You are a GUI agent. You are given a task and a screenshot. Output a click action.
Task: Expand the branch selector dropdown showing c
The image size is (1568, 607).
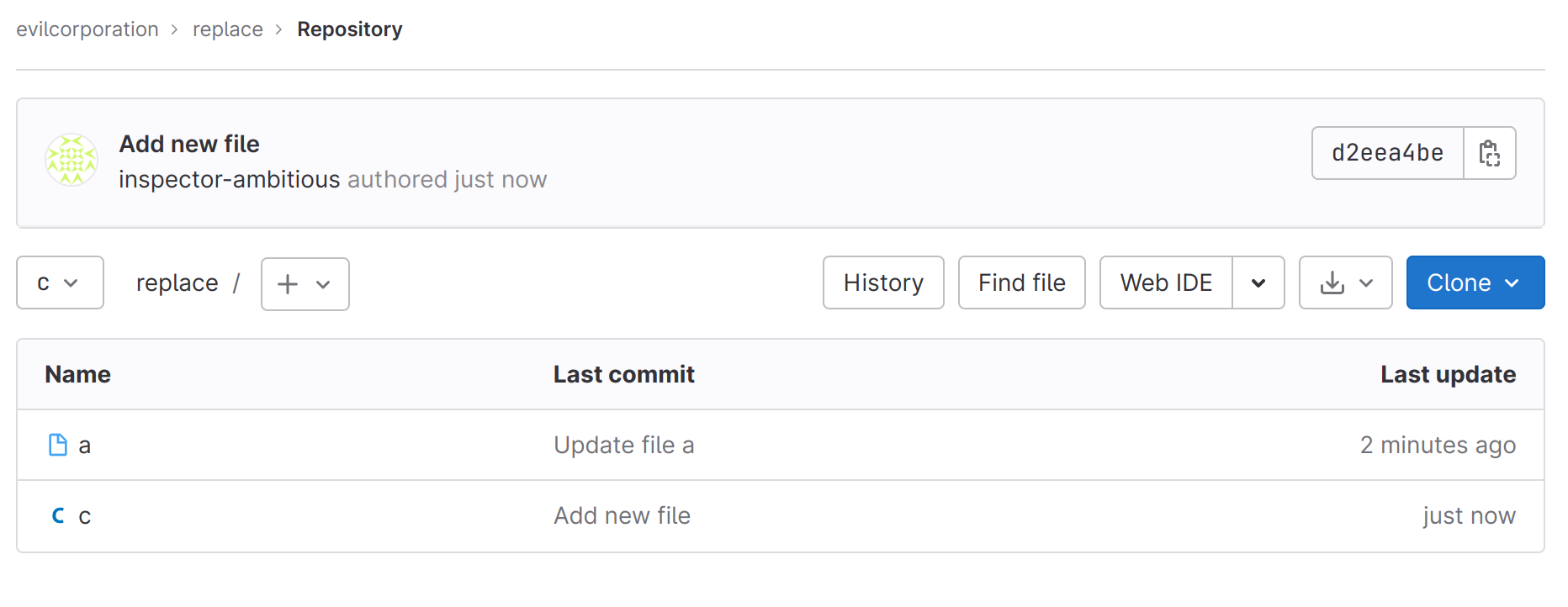point(60,283)
